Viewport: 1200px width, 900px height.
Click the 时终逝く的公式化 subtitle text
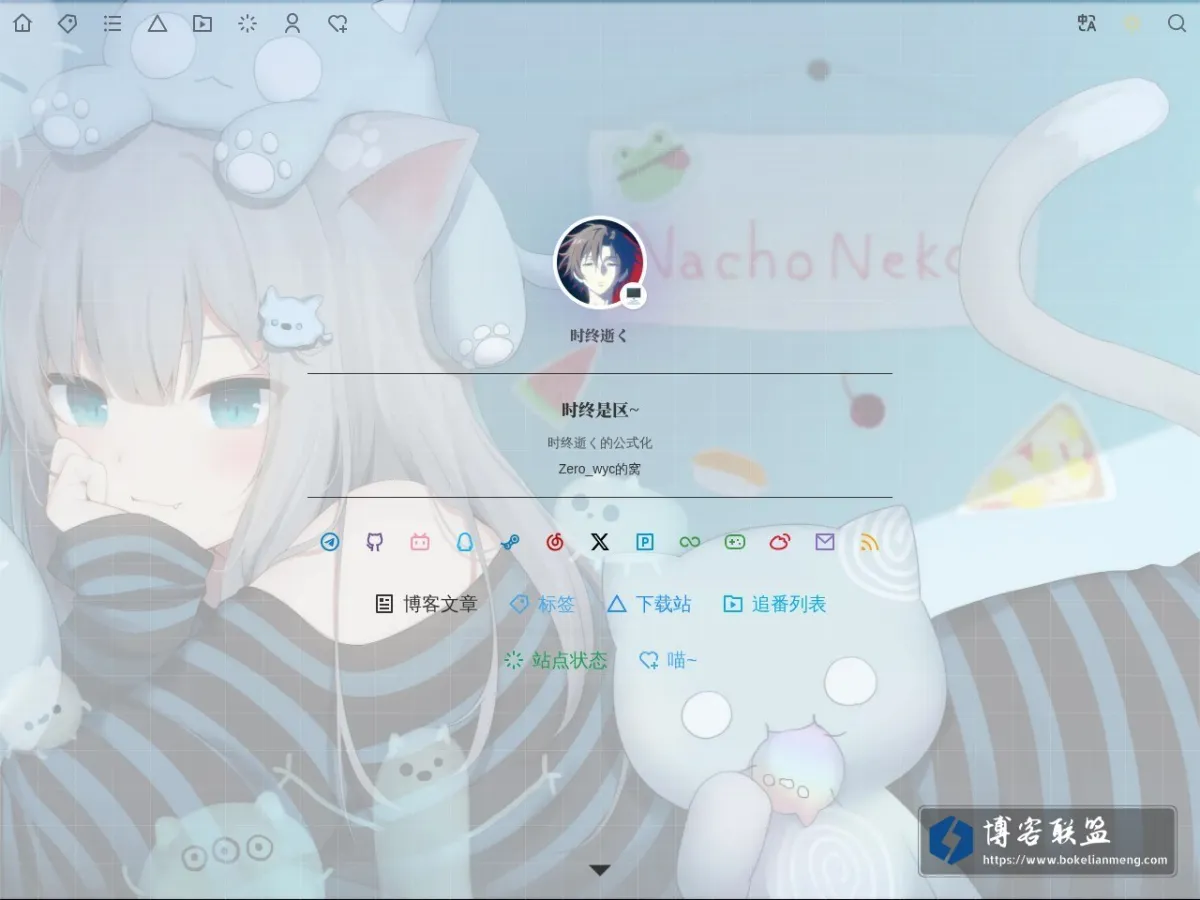click(600, 443)
